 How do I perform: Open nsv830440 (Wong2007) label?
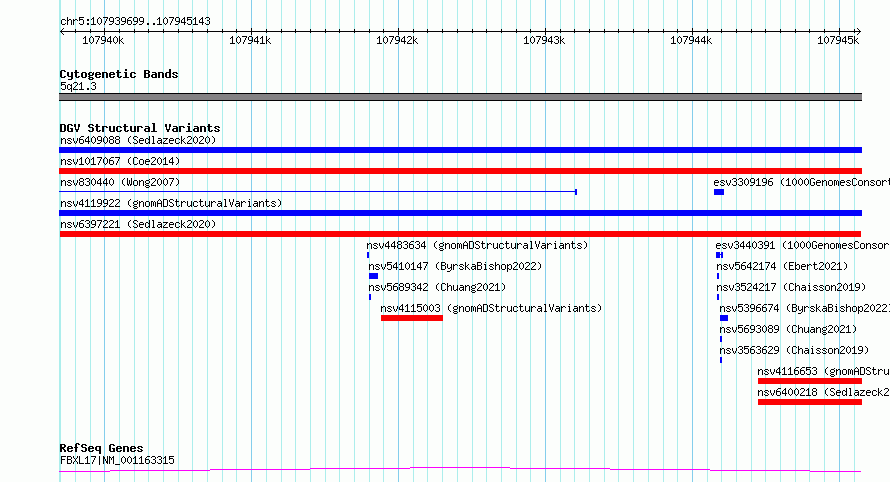[120, 182]
